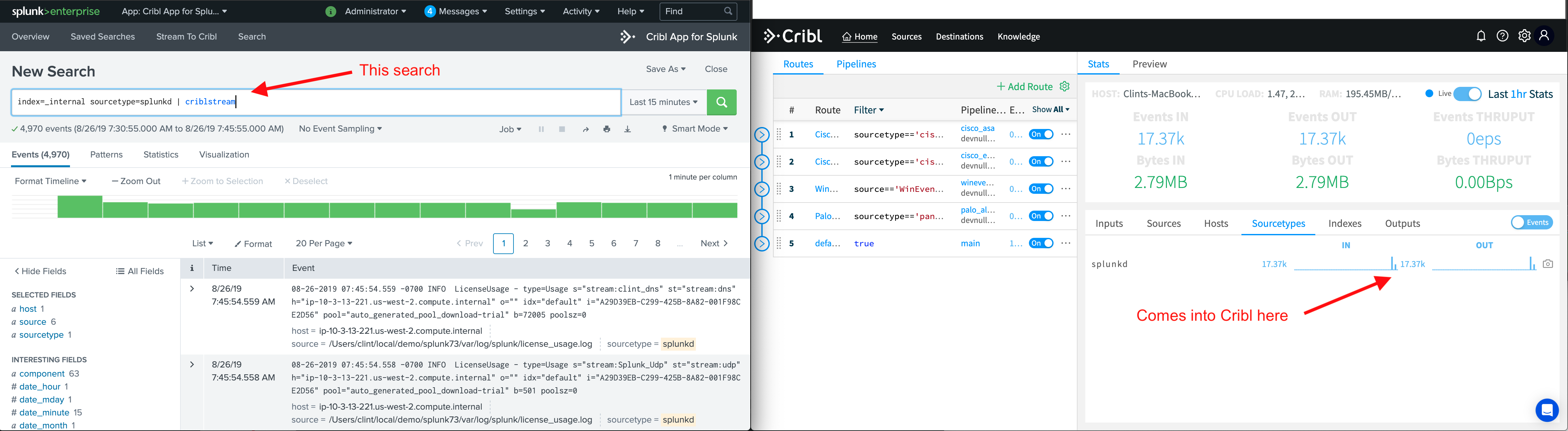1568x431 pixels.
Task: Open Cribl notifications bell
Action: pyautogui.click(x=1481, y=35)
